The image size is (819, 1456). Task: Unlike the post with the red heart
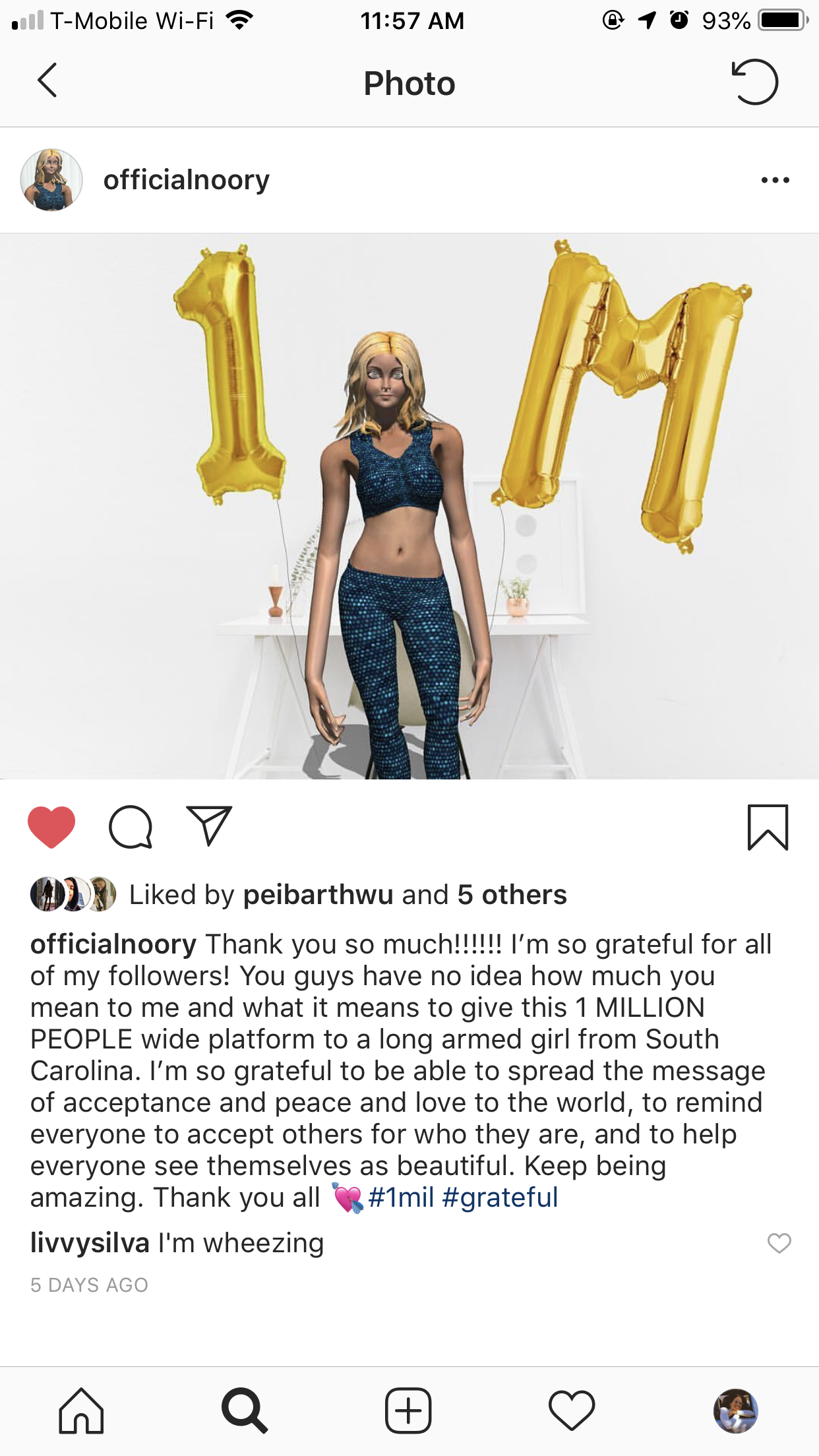[51, 827]
